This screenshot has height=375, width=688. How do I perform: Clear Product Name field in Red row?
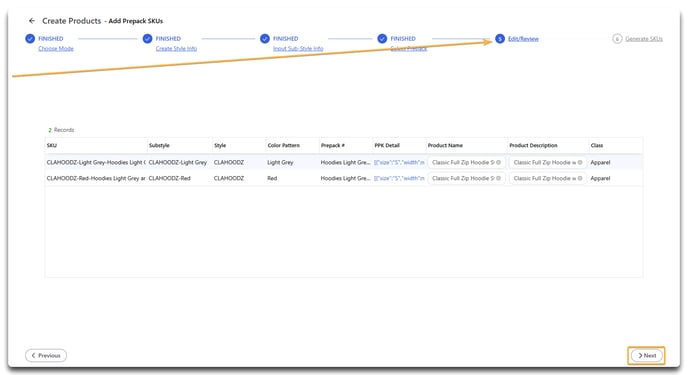tap(498, 178)
